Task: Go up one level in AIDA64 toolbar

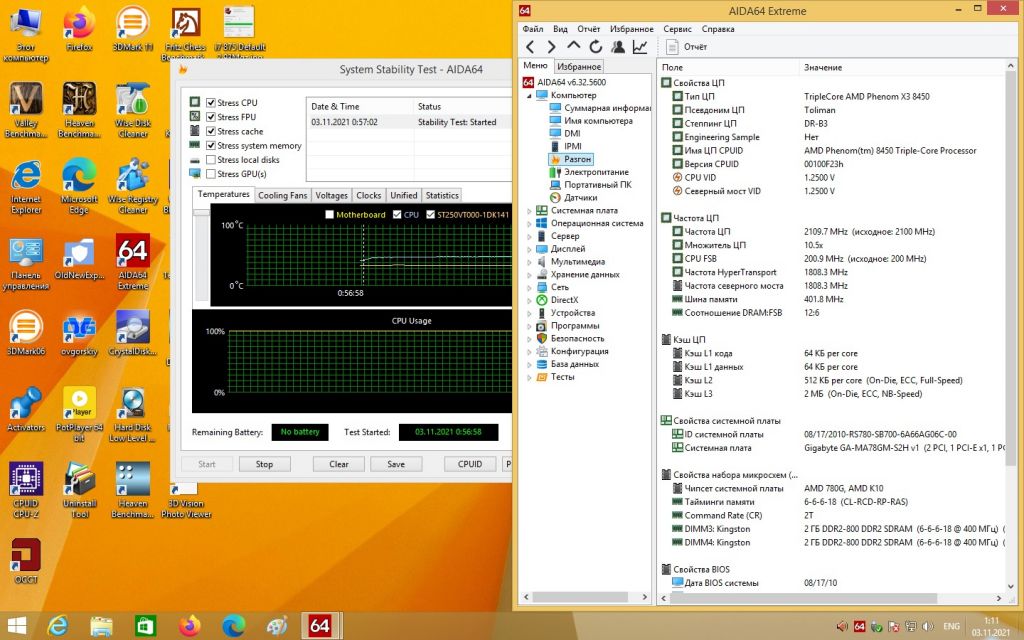Action: click(x=573, y=46)
